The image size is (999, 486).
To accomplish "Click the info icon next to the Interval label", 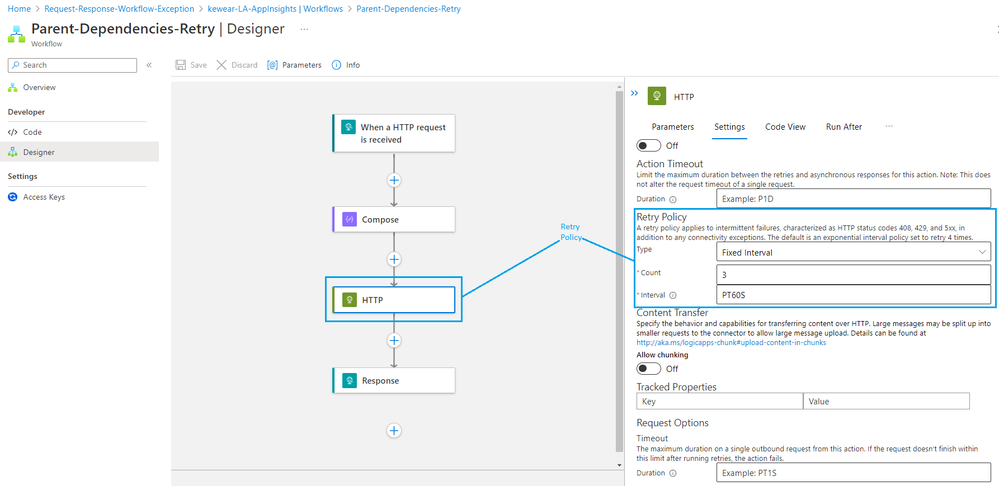I will coord(673,296).
